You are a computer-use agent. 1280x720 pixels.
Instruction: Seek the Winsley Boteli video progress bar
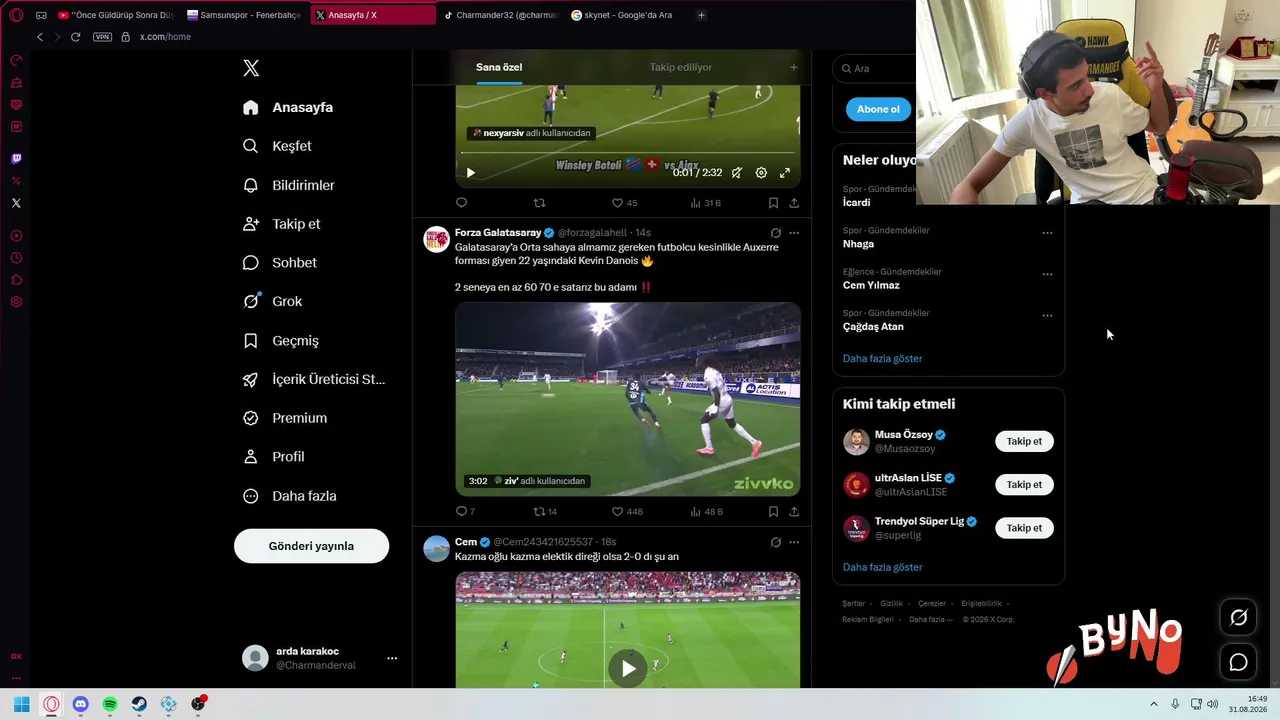point(628,153)
